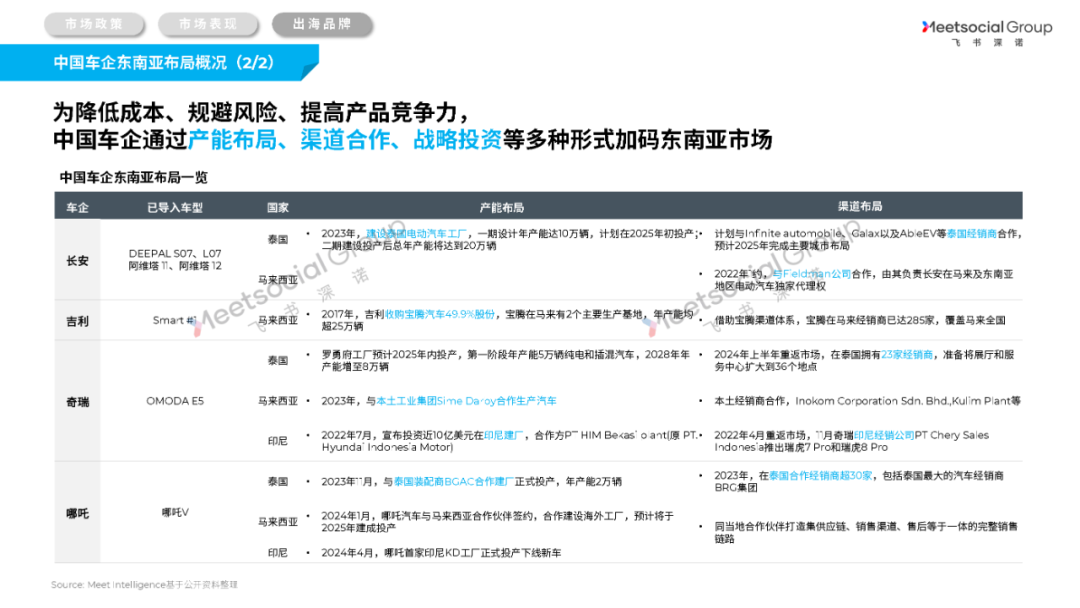Click the 国家 column header
Image resolution: width=1080 pixels, height=608 pixels.
[x=278, y=207]
